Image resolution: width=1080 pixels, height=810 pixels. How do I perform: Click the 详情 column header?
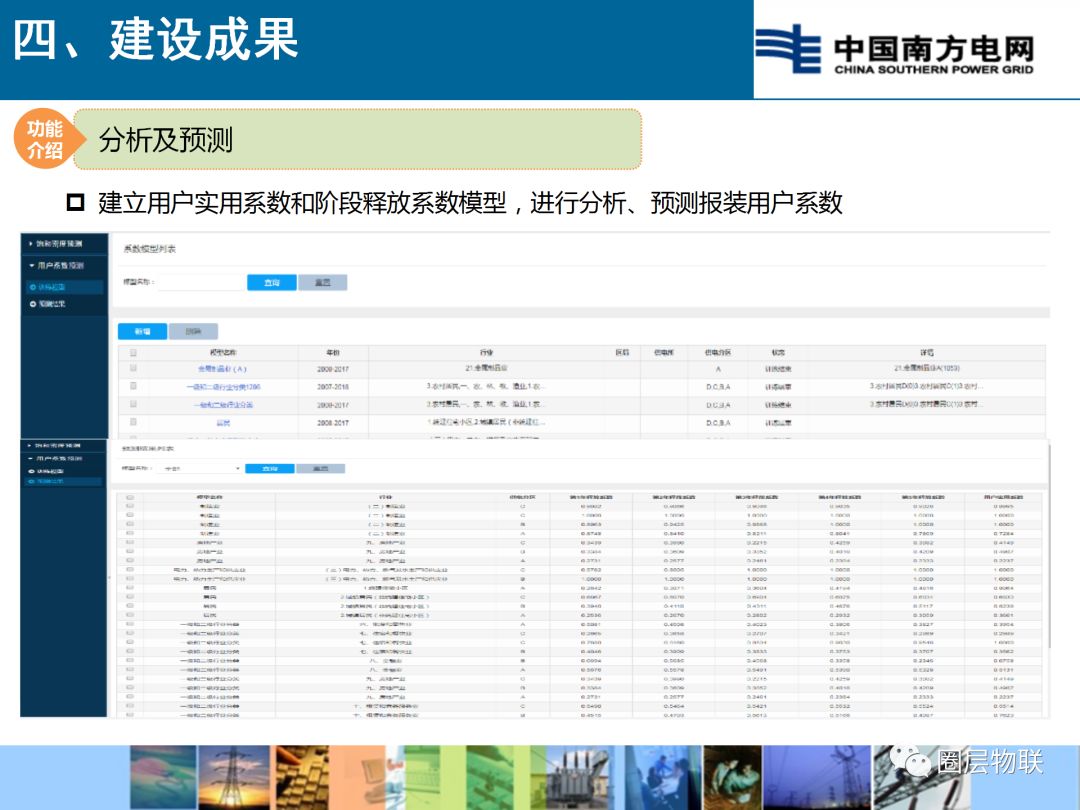pyautogui.click(x=926, y=353)
